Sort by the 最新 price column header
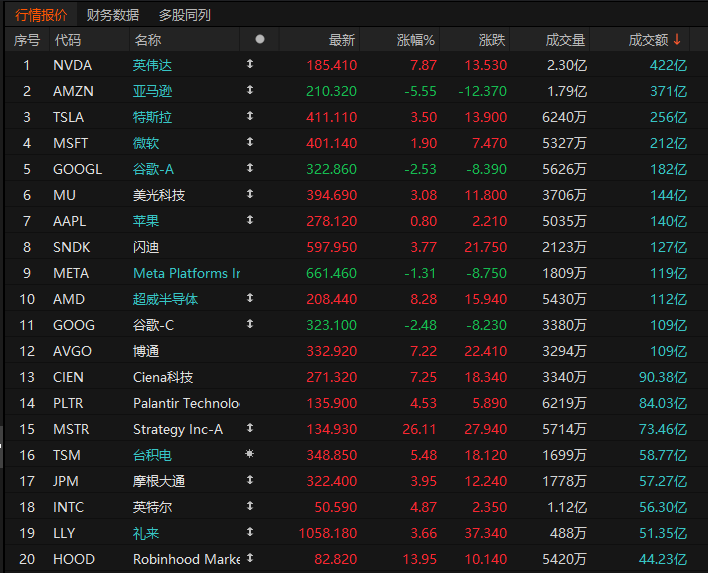This screenshot has width=708, height=573. click(342, 40)
